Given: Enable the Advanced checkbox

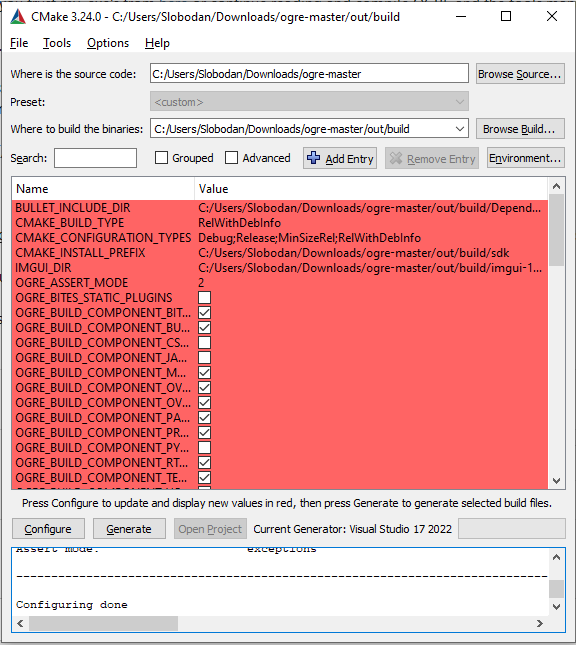Looking at the screenshot, I should (231, 158).
